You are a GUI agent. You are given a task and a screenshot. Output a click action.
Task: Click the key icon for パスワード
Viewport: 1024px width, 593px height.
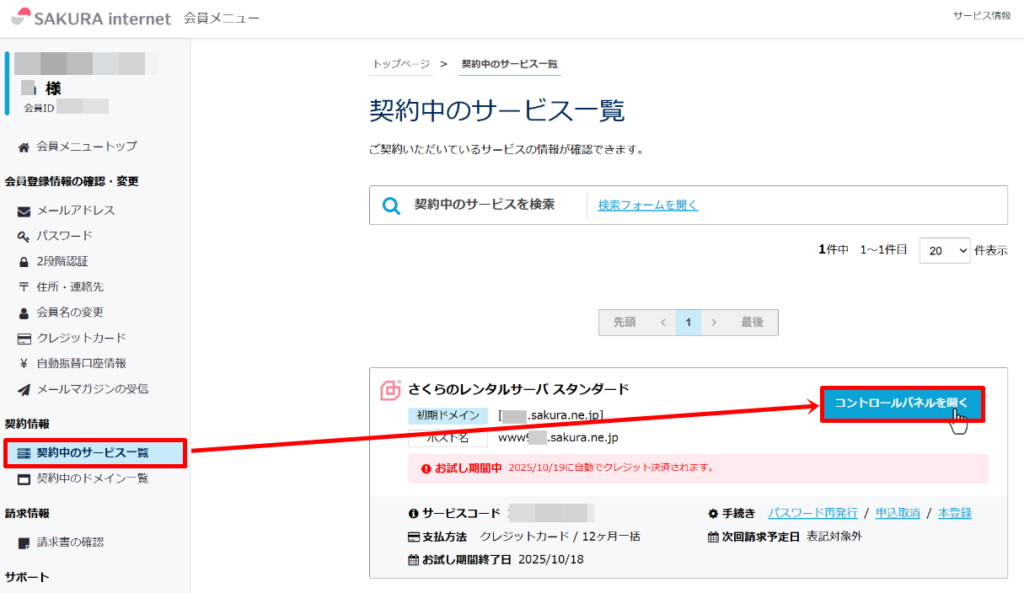coord(24,236)
